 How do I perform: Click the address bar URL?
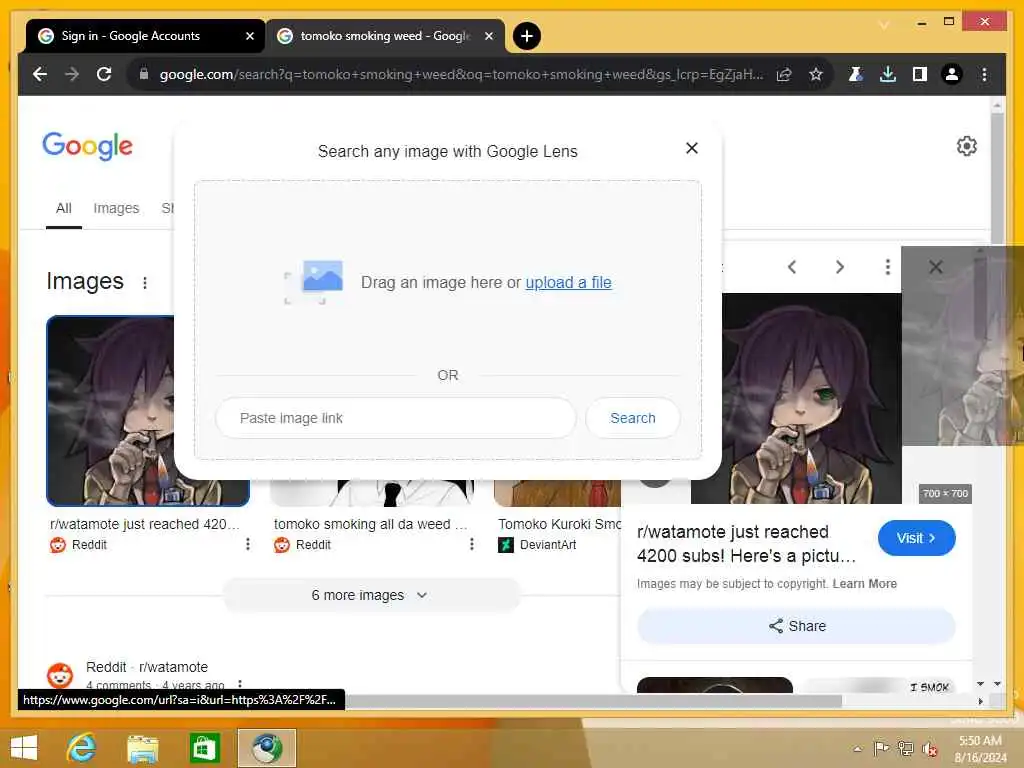point(461,74)
